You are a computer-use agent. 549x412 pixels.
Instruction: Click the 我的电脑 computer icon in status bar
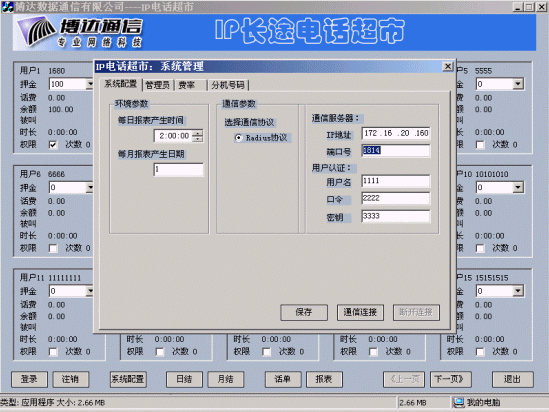[x=459, y=403]
